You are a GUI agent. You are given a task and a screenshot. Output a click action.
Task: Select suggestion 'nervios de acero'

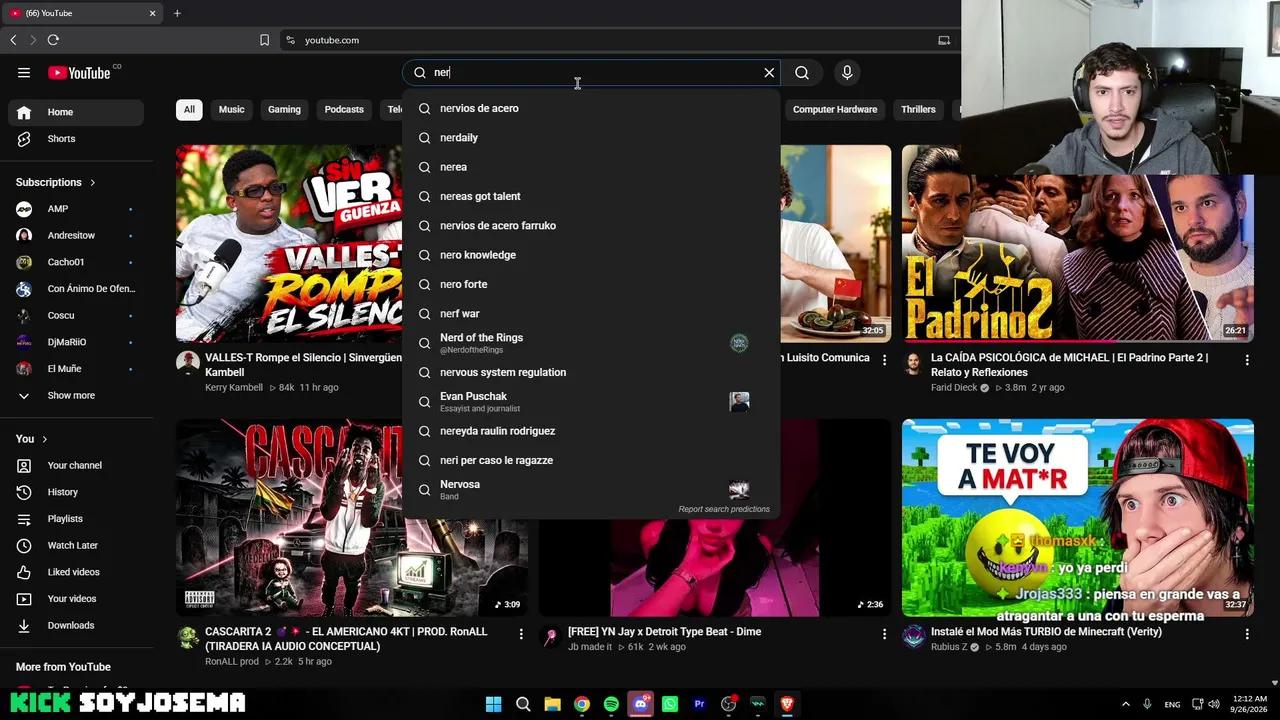tap(591, 108)
